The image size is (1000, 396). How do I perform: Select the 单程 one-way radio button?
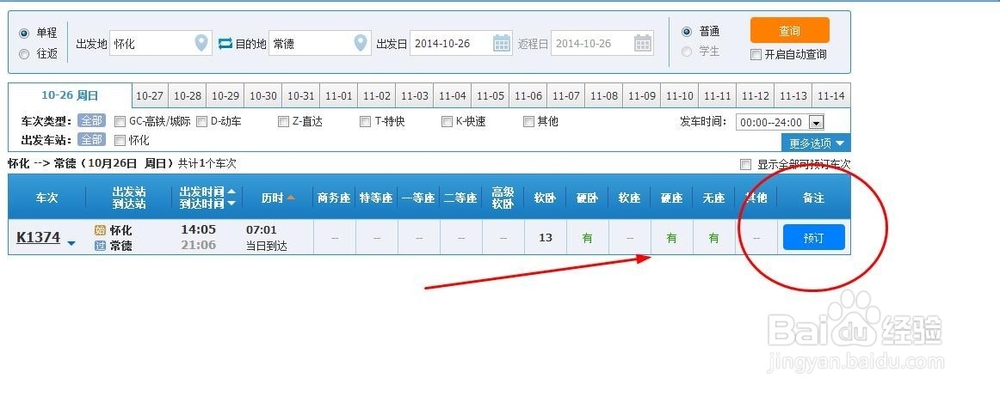tap(24, 33)
